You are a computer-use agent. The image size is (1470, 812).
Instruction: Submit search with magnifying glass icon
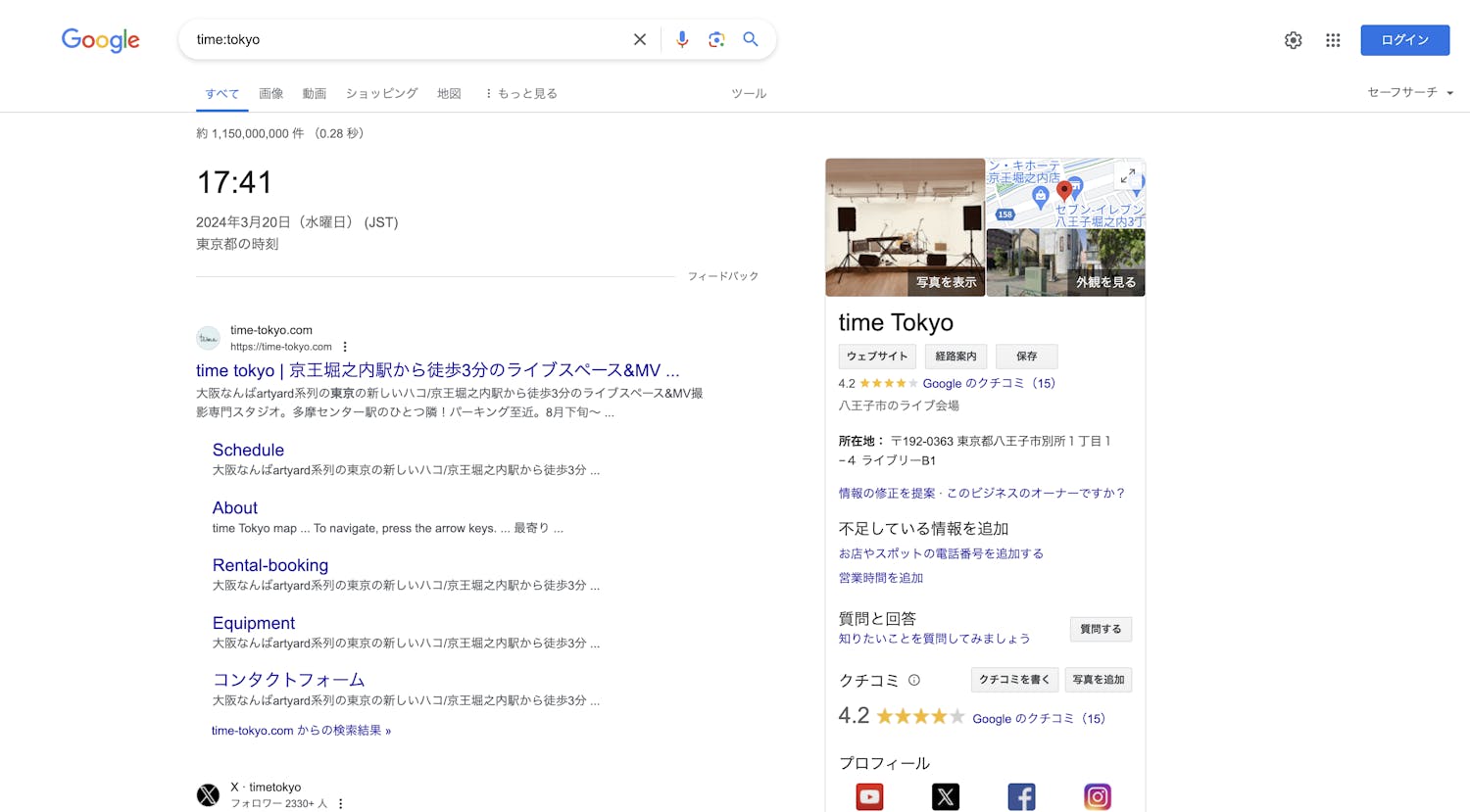tap(751, 39)
